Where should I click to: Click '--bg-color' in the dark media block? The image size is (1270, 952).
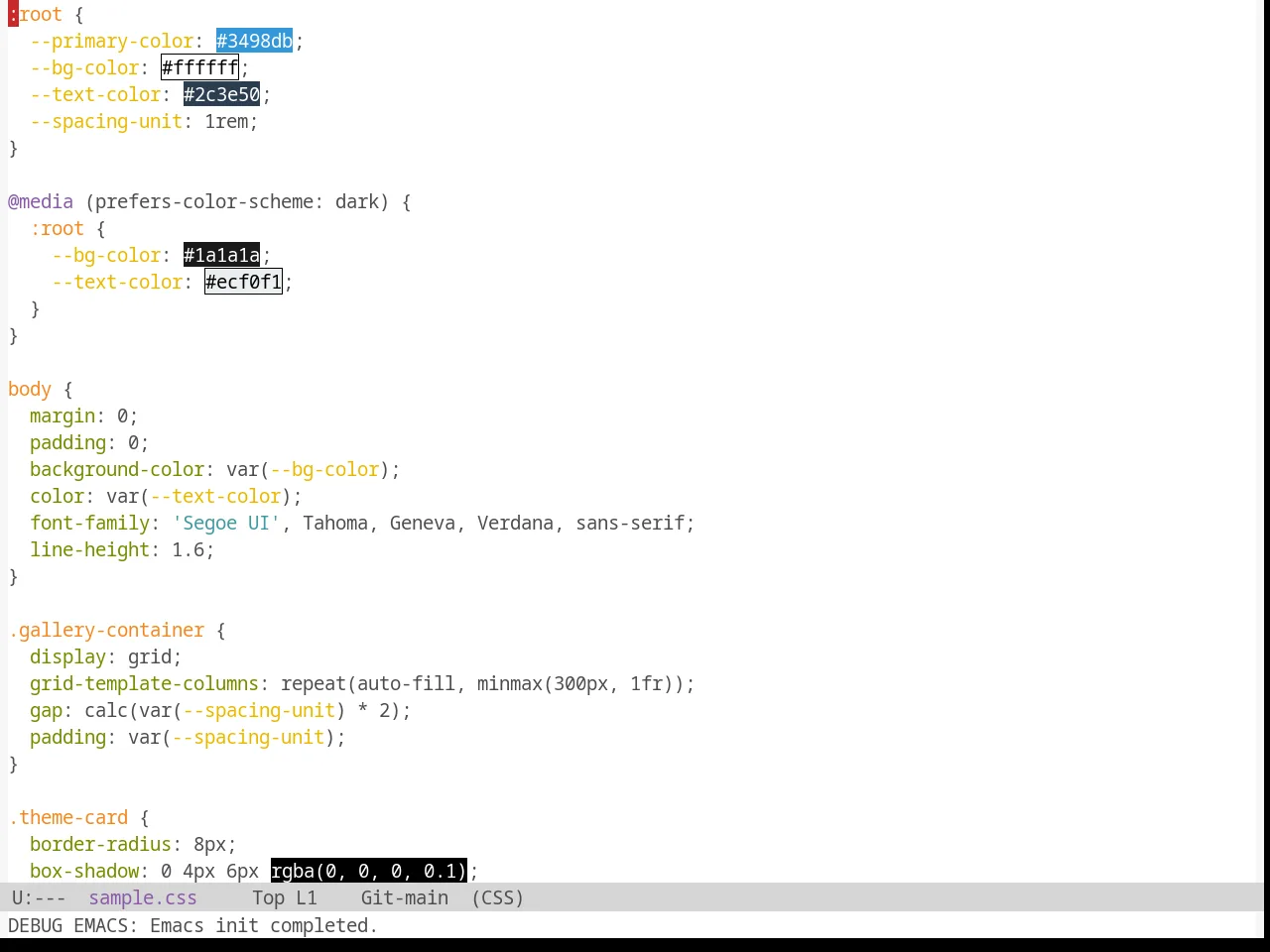tap(106, 255)
